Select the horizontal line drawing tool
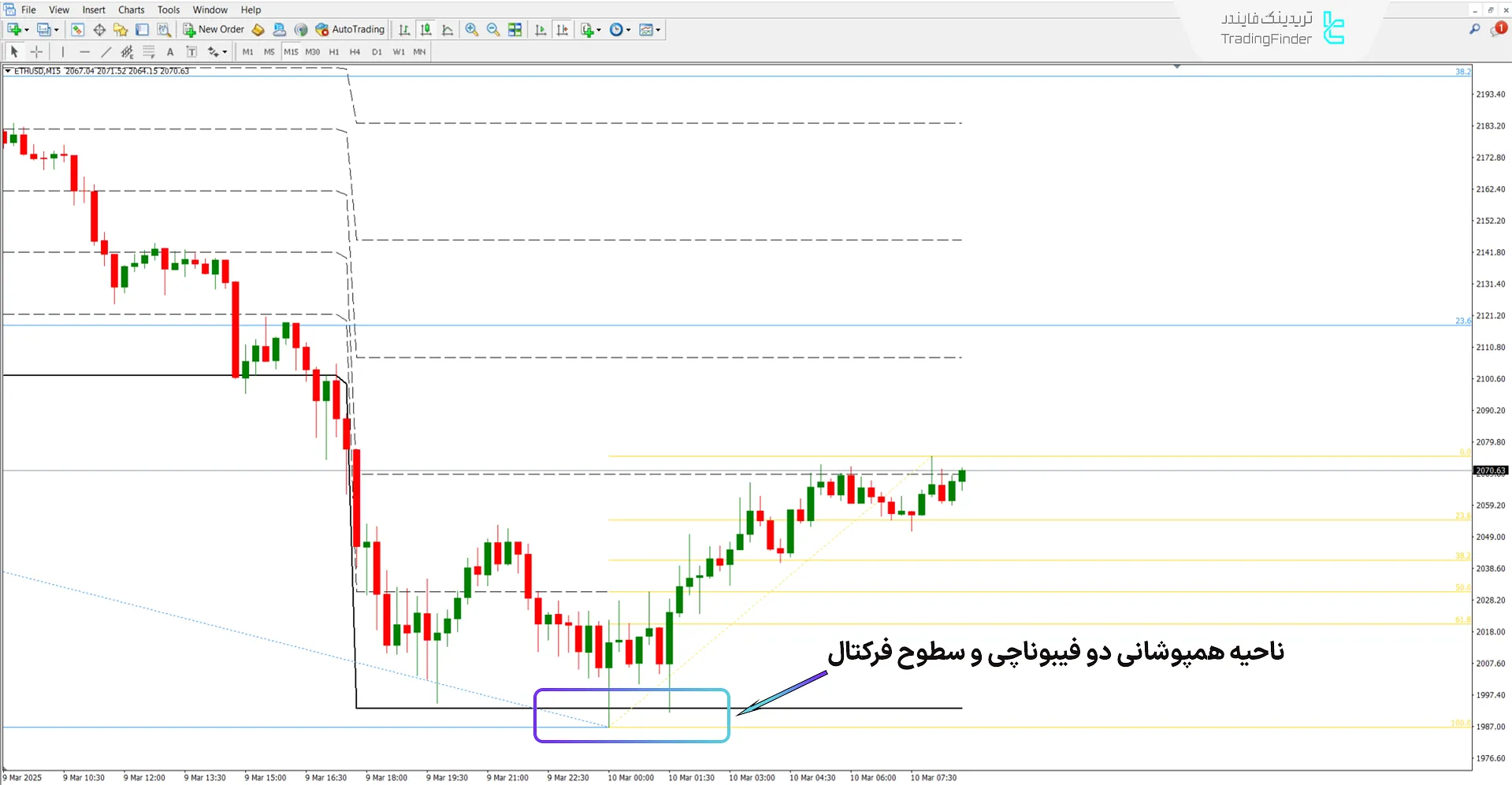 tap(85, 51)
